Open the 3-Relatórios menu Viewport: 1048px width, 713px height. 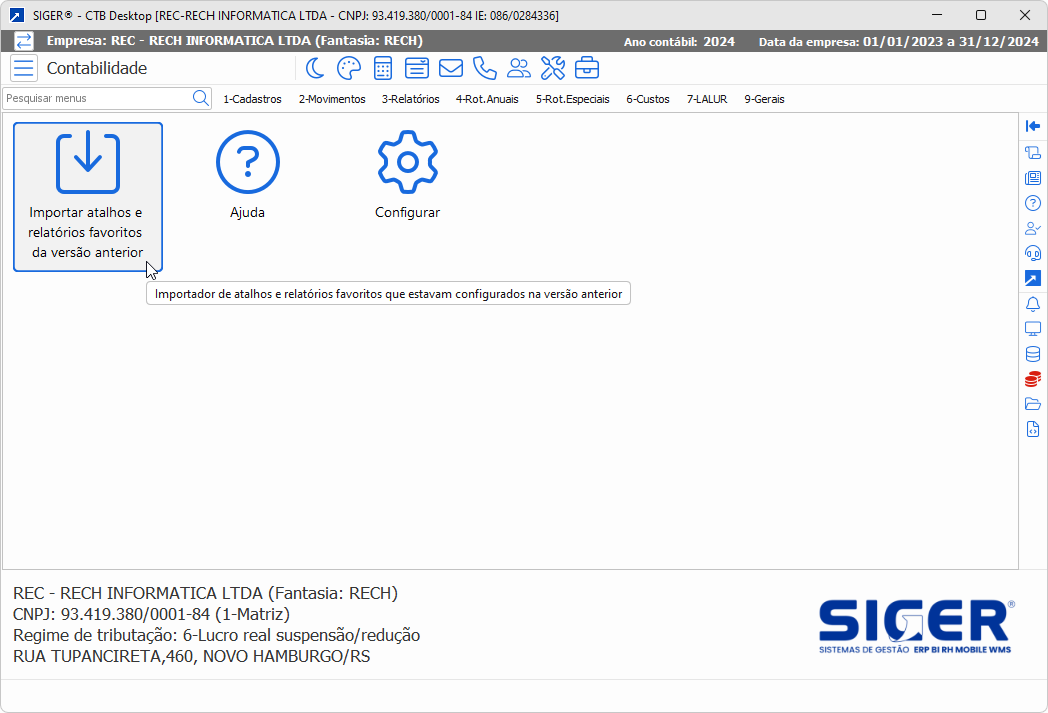pos(410,99)
